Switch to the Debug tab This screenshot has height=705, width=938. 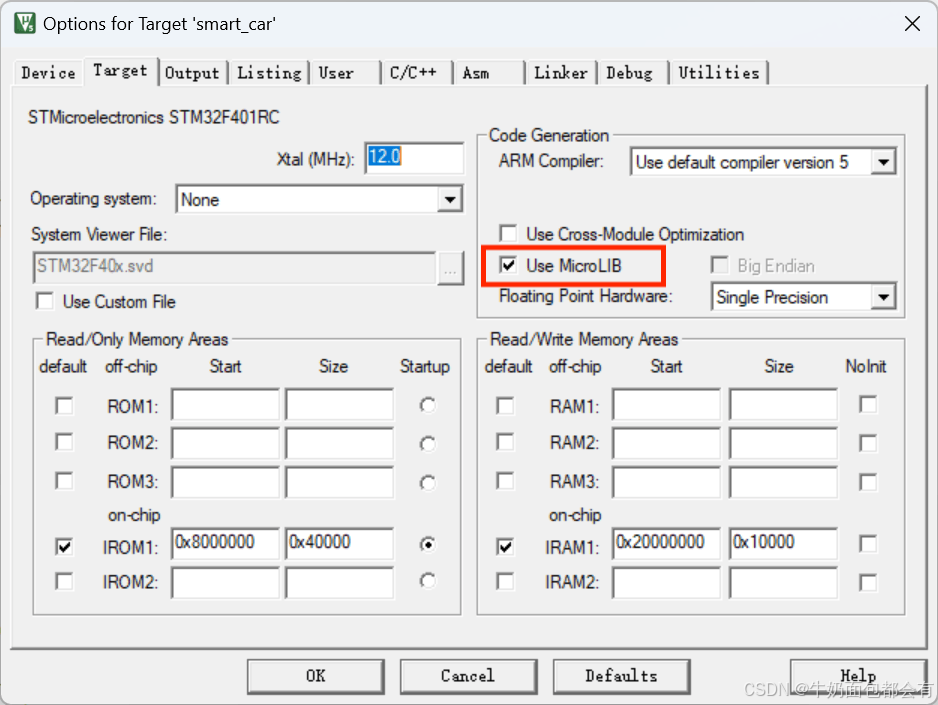[632, 73]
